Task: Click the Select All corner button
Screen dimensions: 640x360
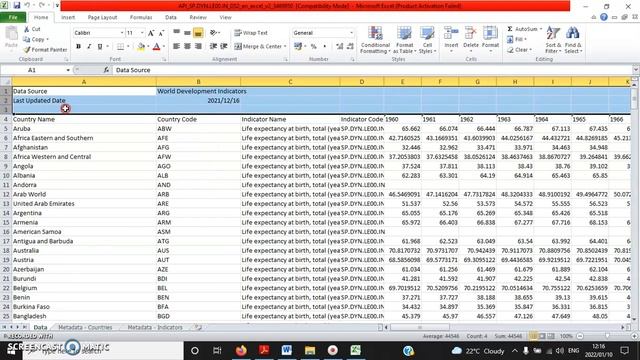Action: (6, 82)
